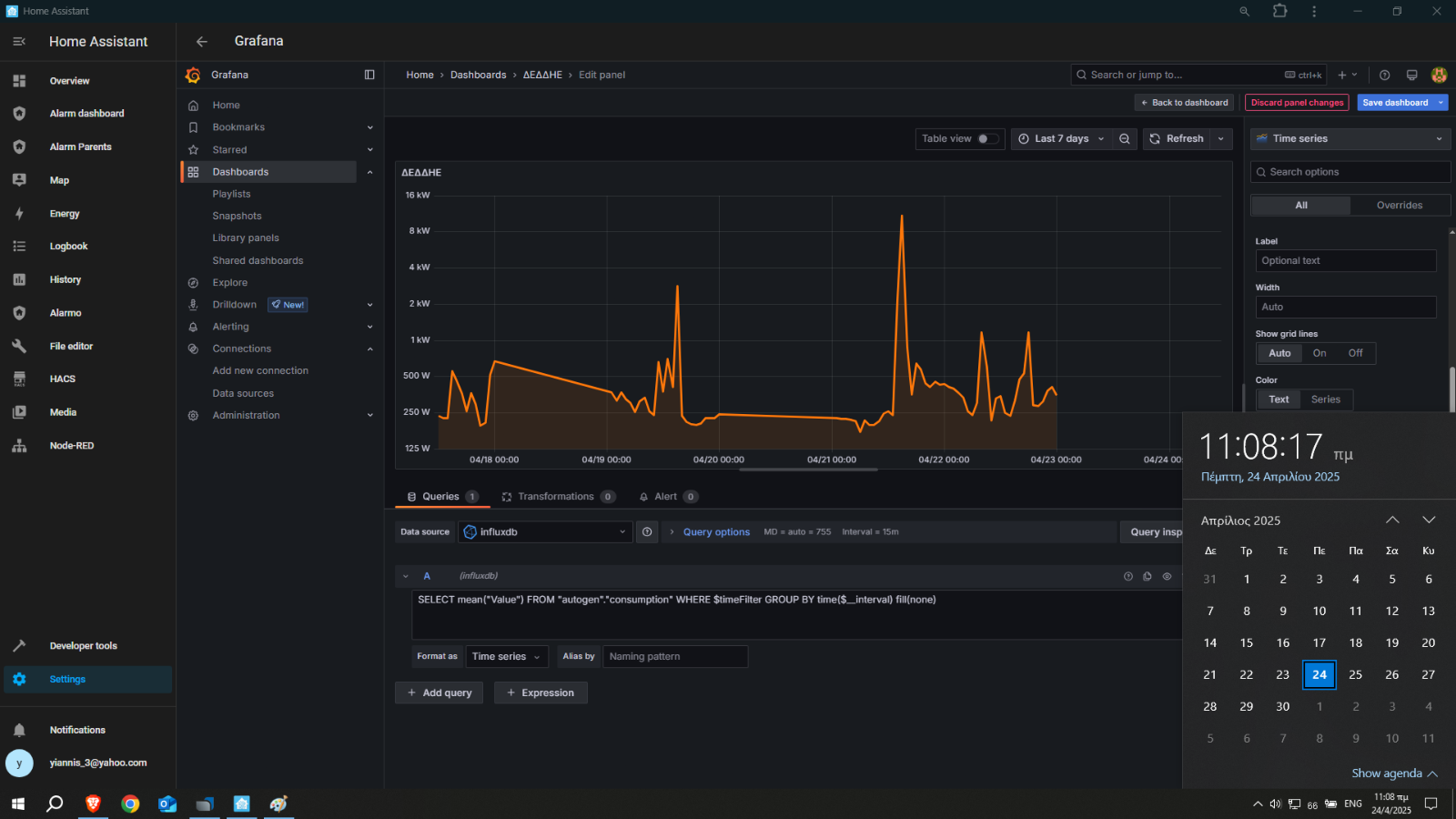This screenshot has width=1456, height=819.
Task: Click the options pane vertical scrollbar
Action: click(x=1451, y=389)
